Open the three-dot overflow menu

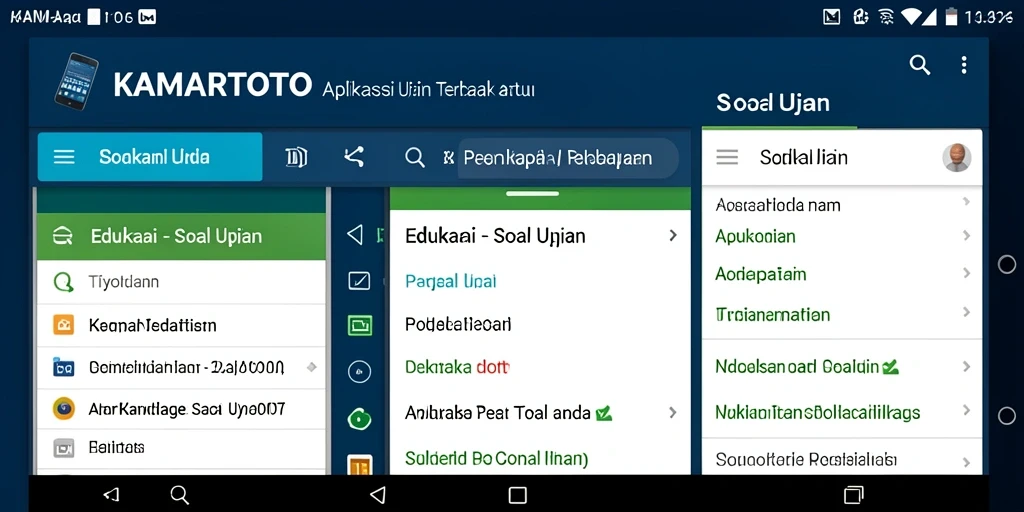[x=963, y=65]
